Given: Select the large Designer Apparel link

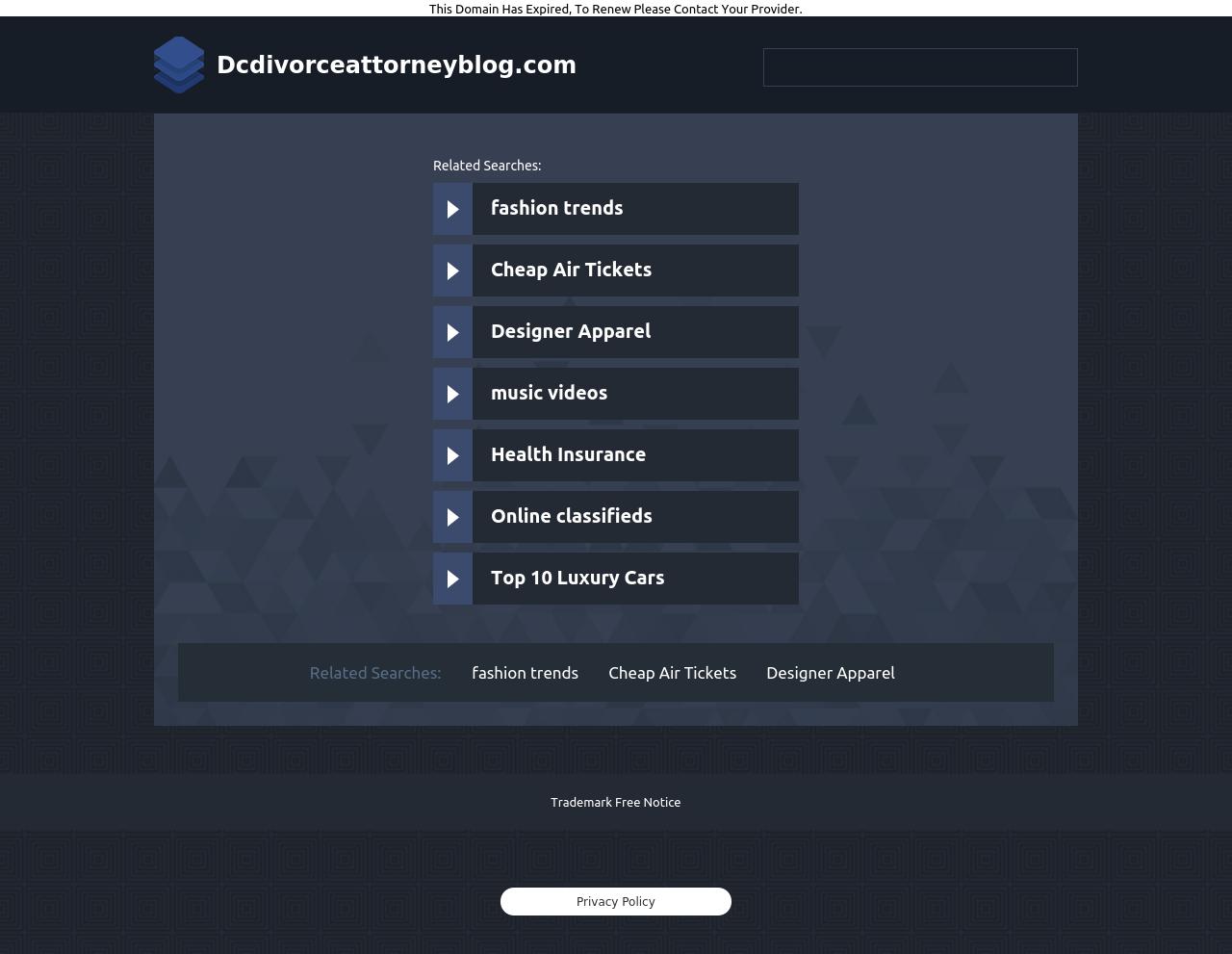Looking at the screenshot, I should coord(570,331).
